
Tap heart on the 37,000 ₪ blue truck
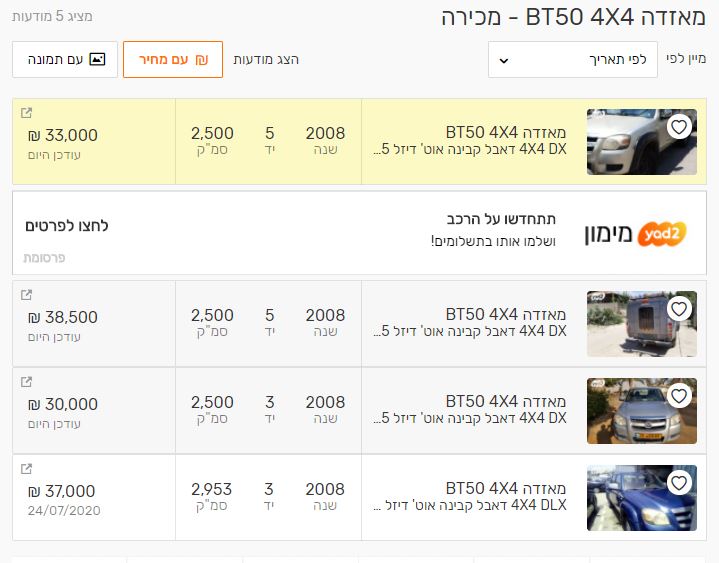pyautogui.click(x=679, y=483)
